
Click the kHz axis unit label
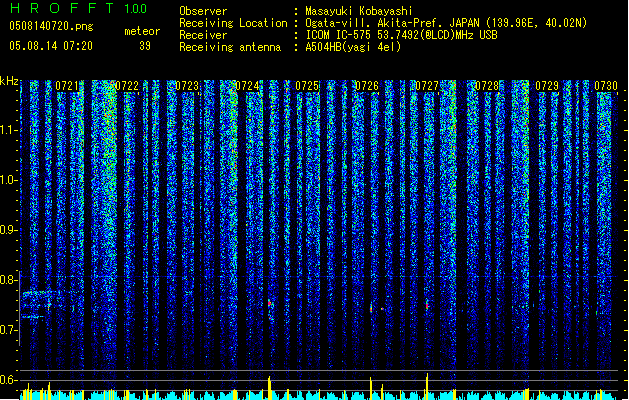pyautogui.click(x=9, y=81)
